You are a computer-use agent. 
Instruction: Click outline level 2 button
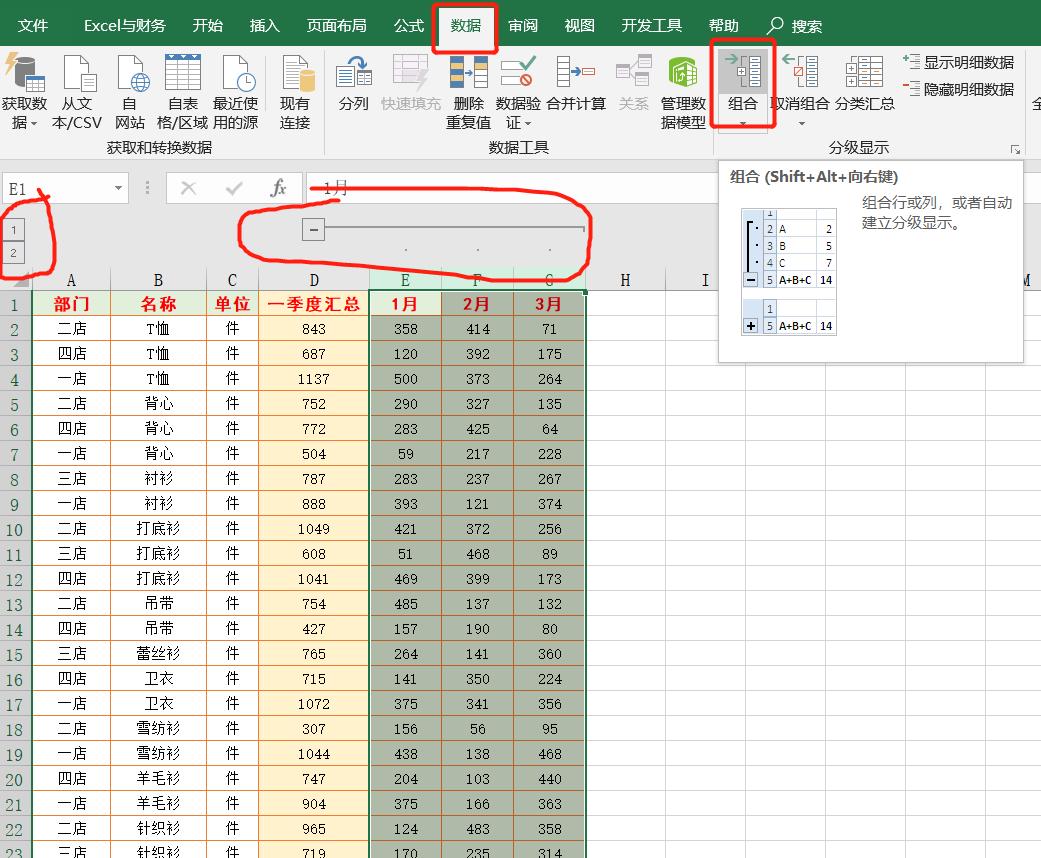[12, 250]
